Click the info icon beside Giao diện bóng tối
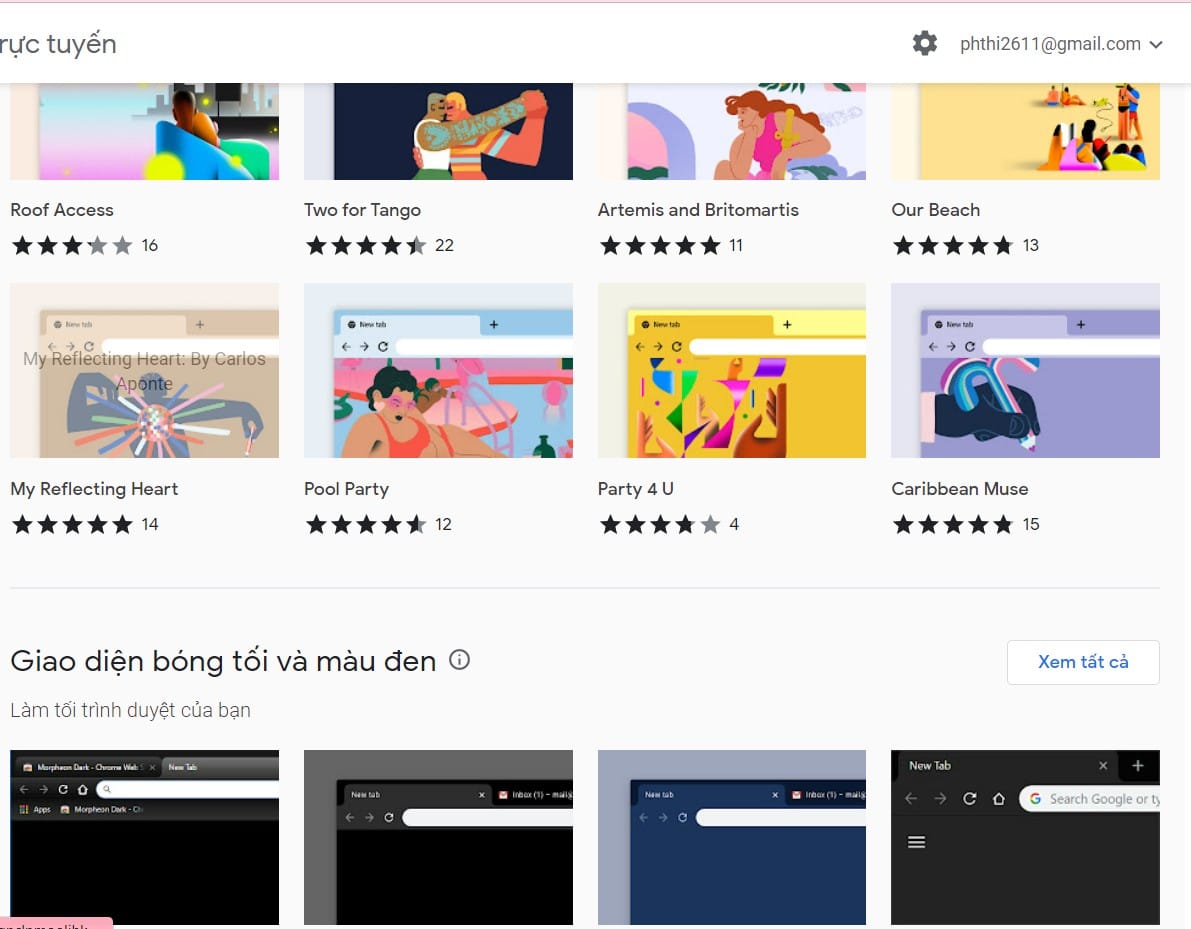Screen dimensions: 1191x929 [460, 659]
